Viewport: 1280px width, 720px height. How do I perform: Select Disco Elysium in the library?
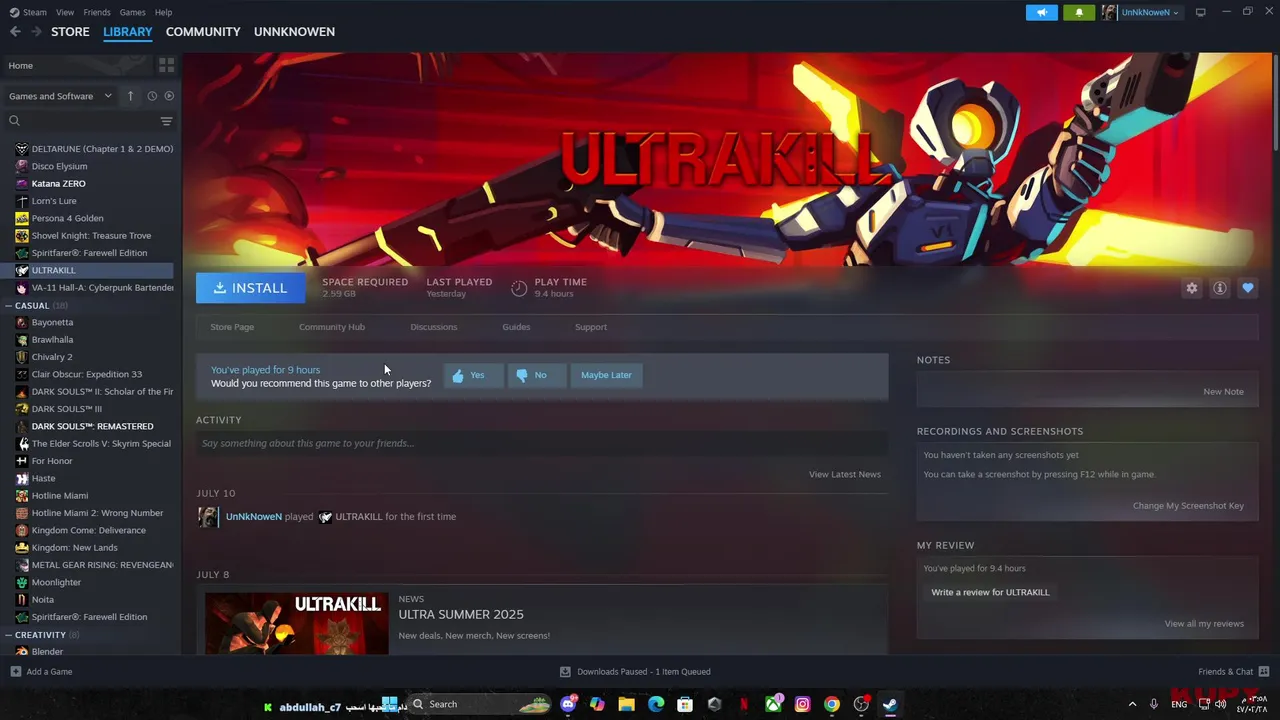point(59,166)
